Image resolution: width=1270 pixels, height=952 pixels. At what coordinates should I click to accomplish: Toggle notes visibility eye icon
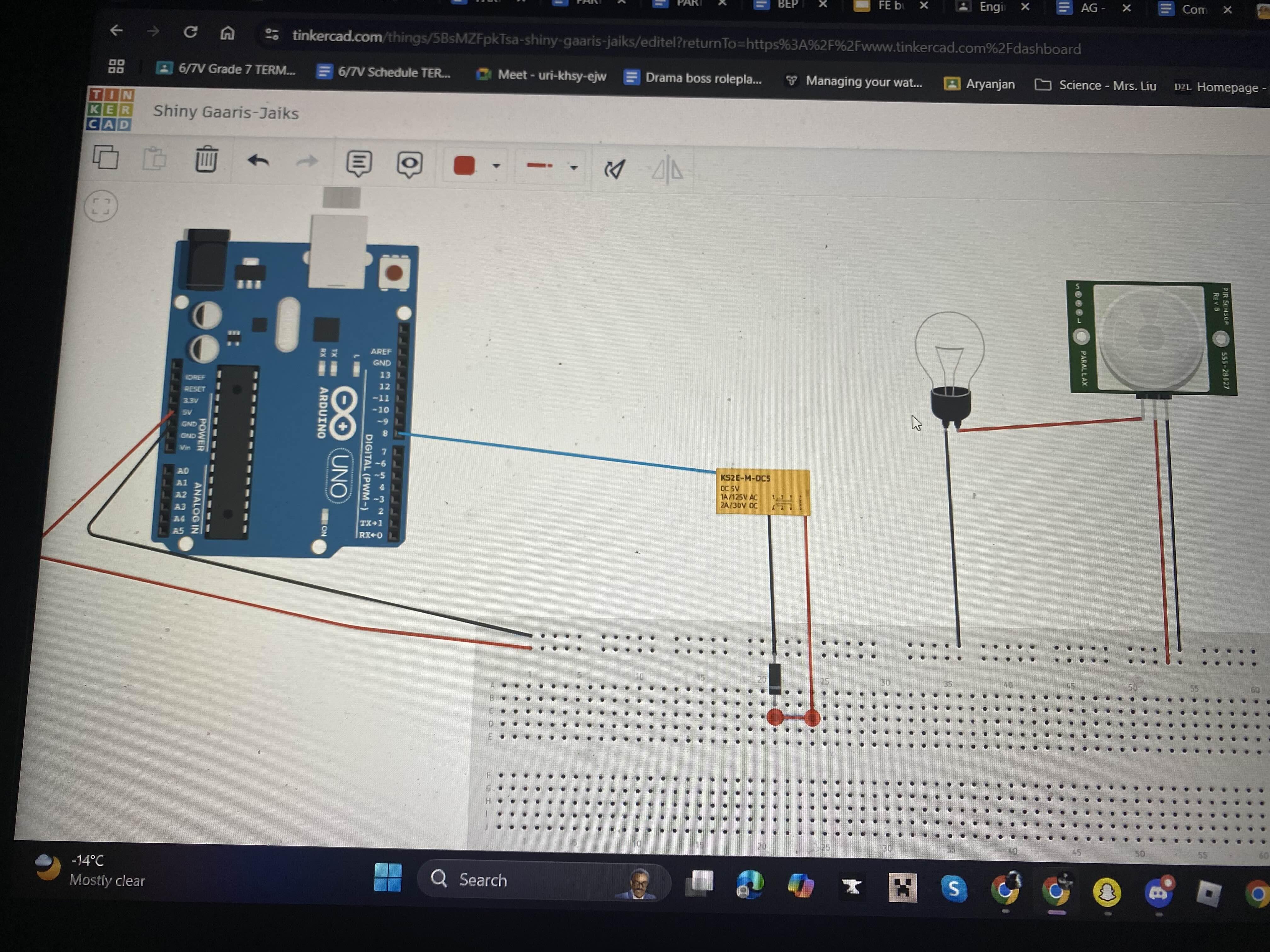(x=410, y=165)
